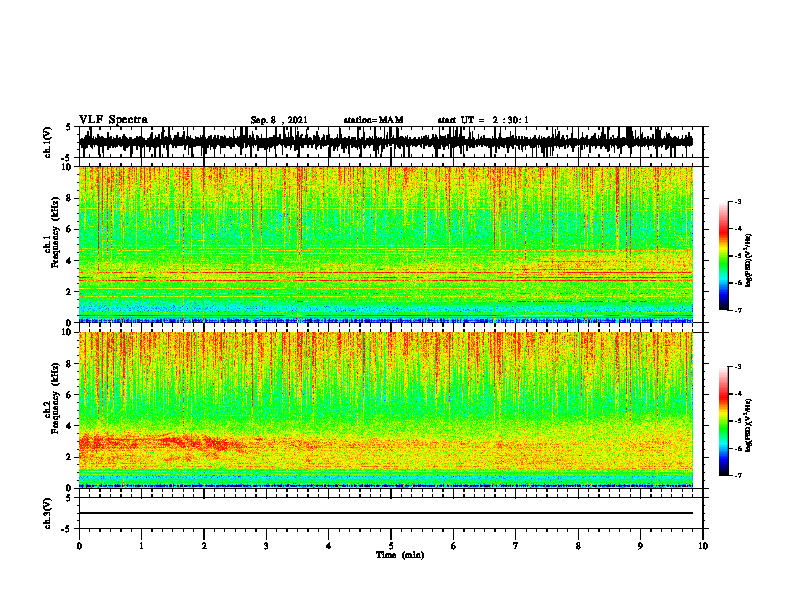792x612 pixels.
Task: Select the "ch.3(V)" axis label
Action: [x=47, y=513]
